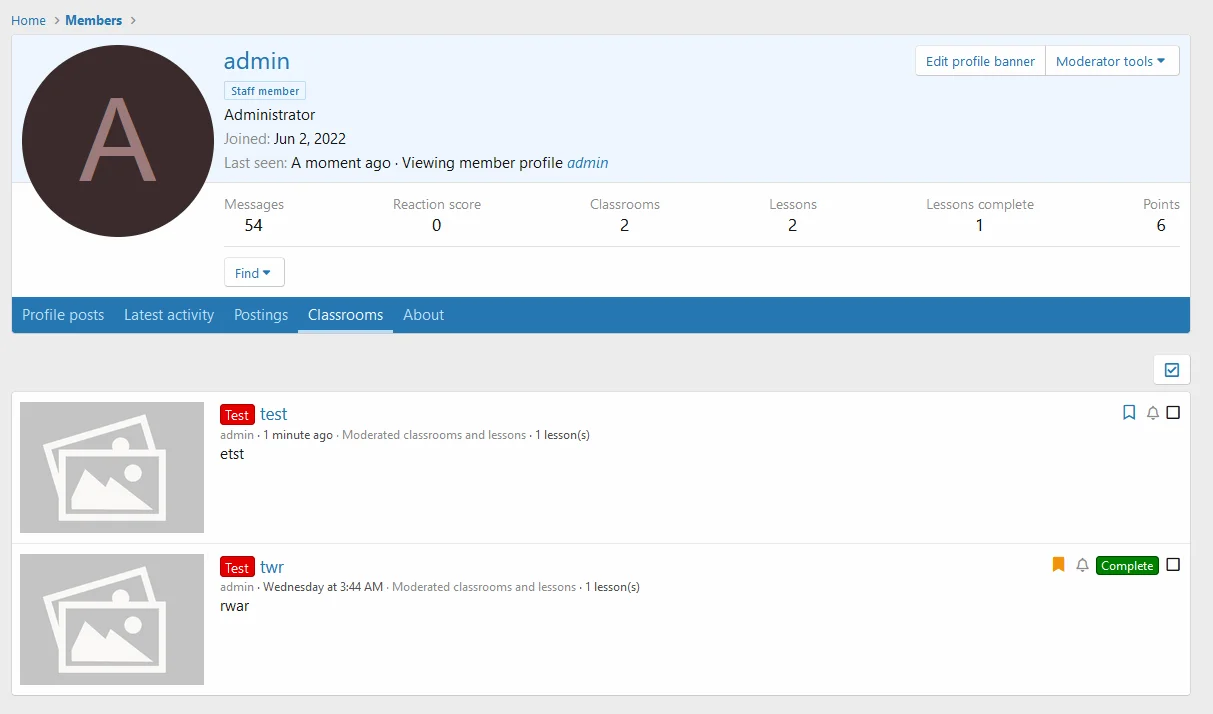Select the About tab
This screenshot has height=714, width=1213.
point(423,315)
